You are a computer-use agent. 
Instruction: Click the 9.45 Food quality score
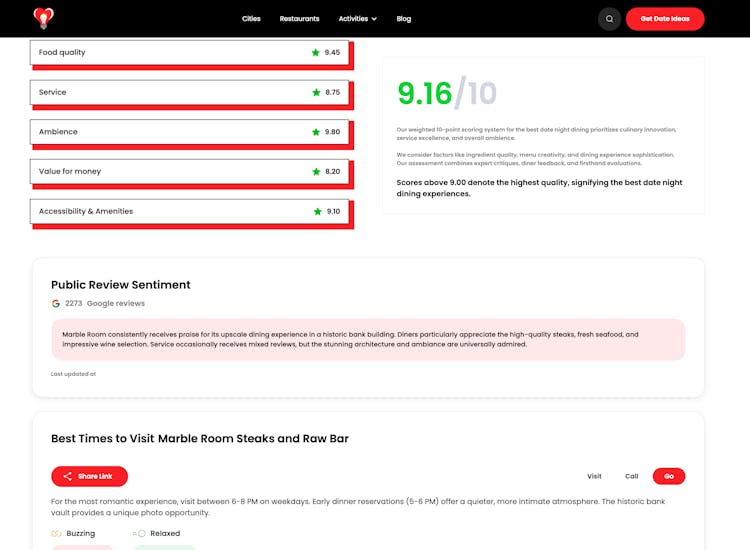(x=332, y=53)
